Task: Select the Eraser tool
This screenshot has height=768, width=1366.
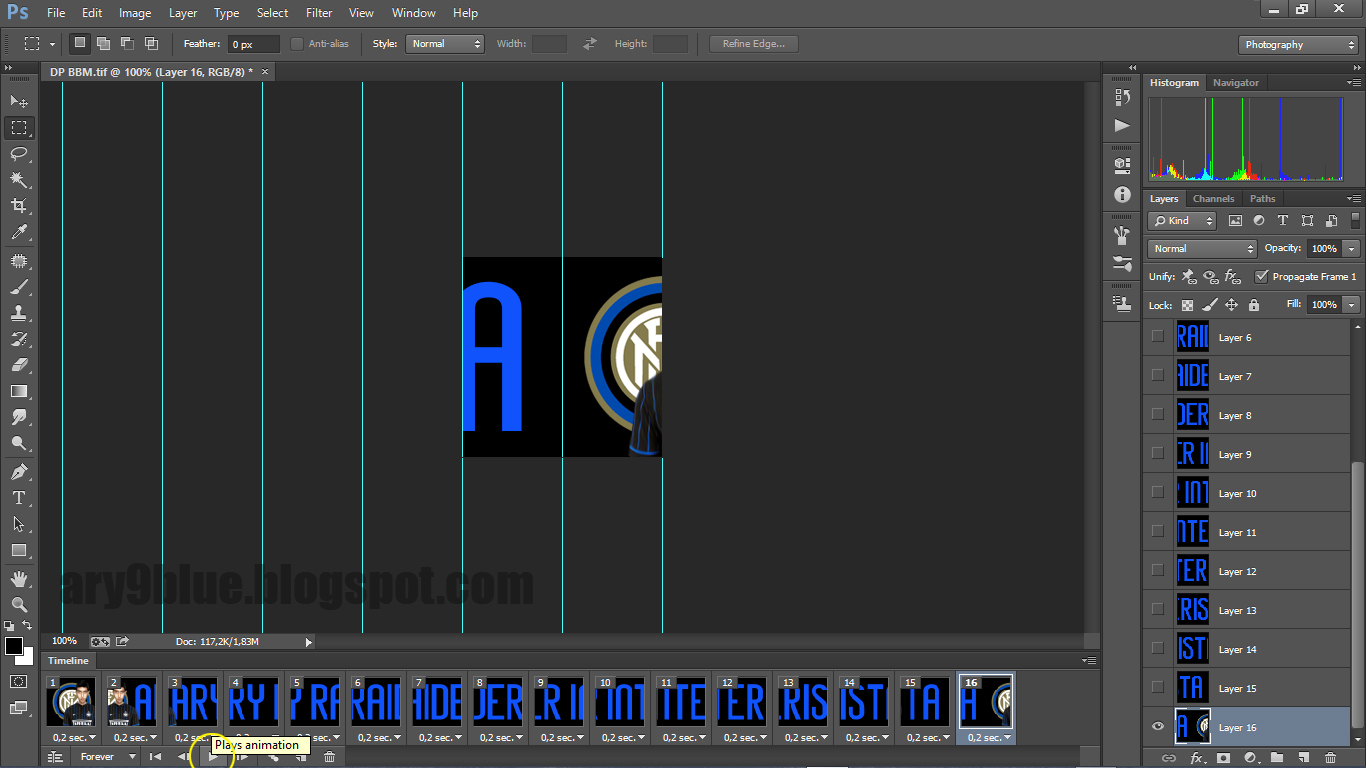Action: tap(19, 364)
